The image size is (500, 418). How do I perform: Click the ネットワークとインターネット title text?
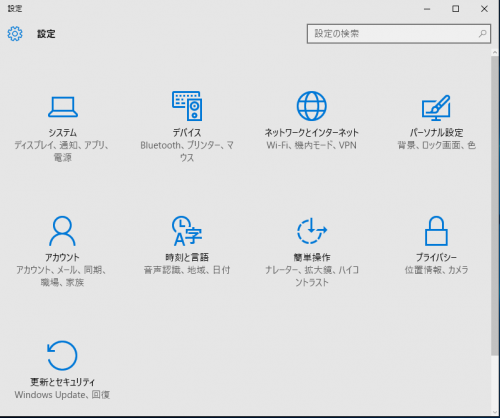tap(312, 133)
